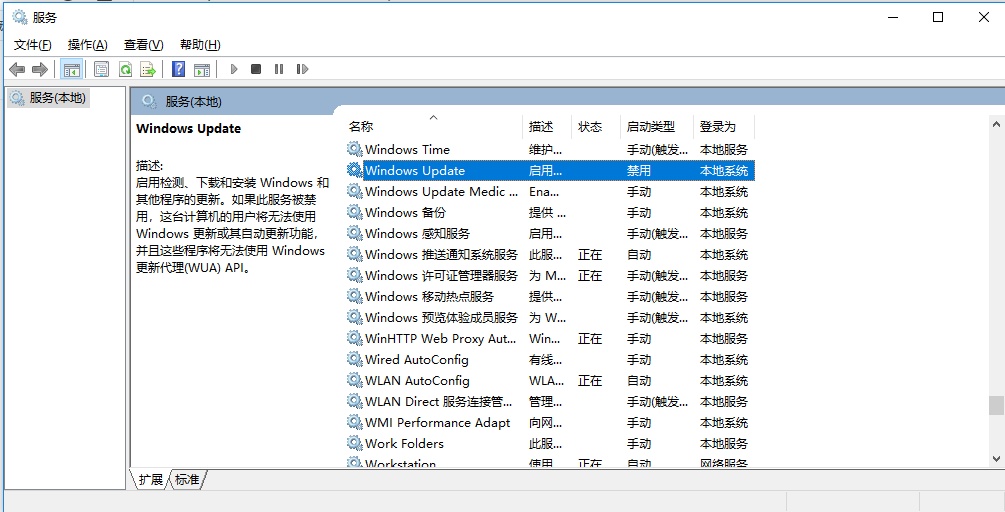Open the 文件(F) menu

pos(33,45)
